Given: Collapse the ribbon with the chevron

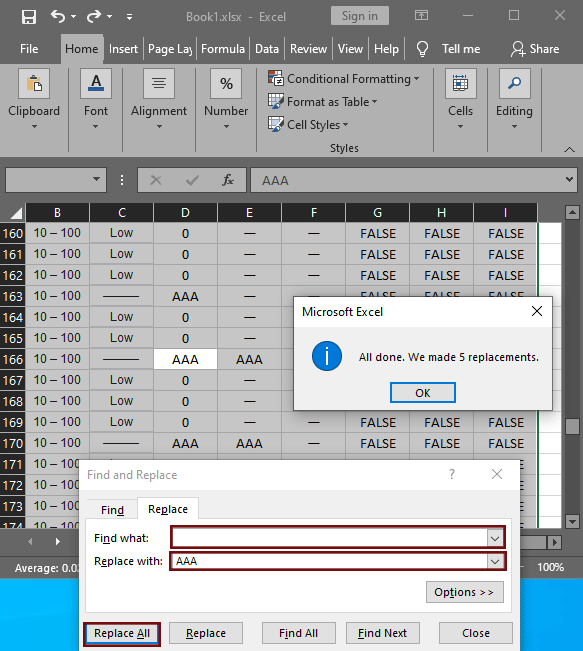Looking at the screenshot, I should (570, 149).
